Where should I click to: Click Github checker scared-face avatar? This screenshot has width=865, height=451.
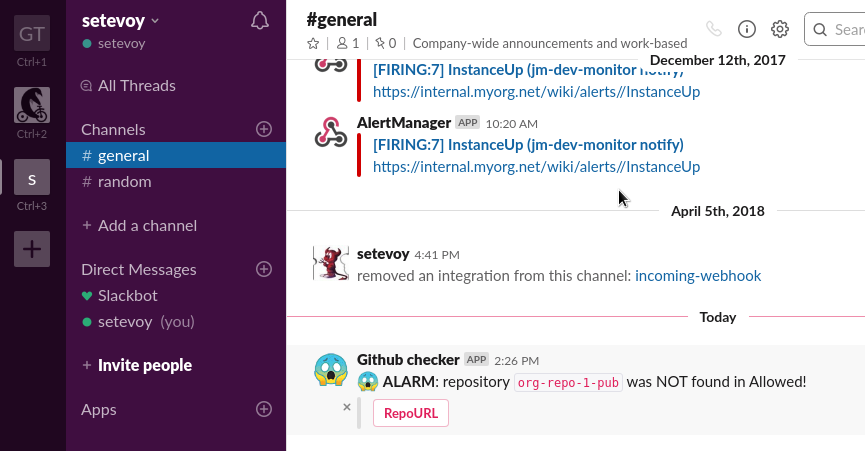(331, 369)
